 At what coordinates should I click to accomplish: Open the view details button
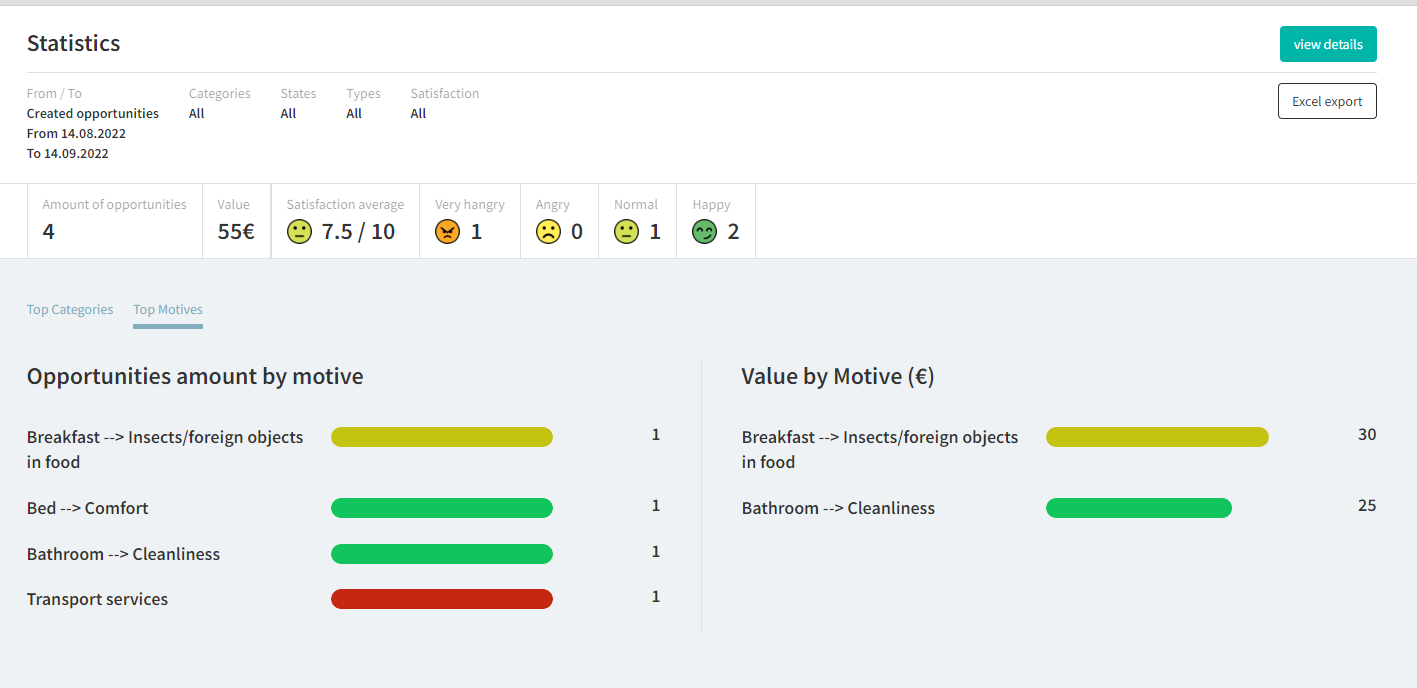(x=1327, y=44)
